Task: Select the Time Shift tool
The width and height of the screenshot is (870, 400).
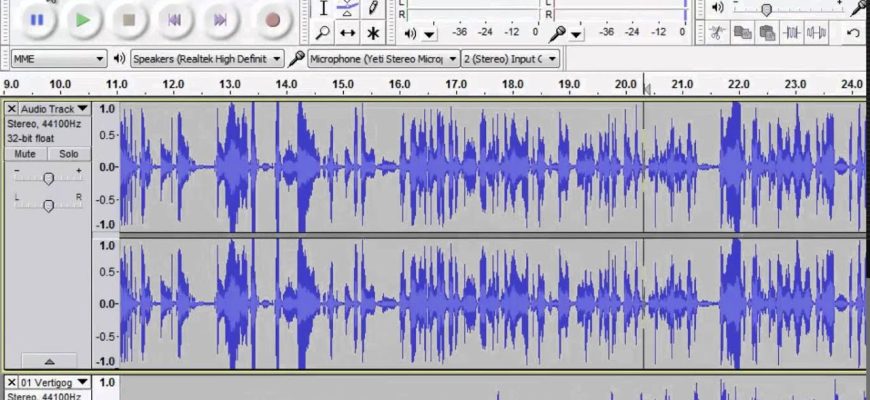Action: click(348, 33)
